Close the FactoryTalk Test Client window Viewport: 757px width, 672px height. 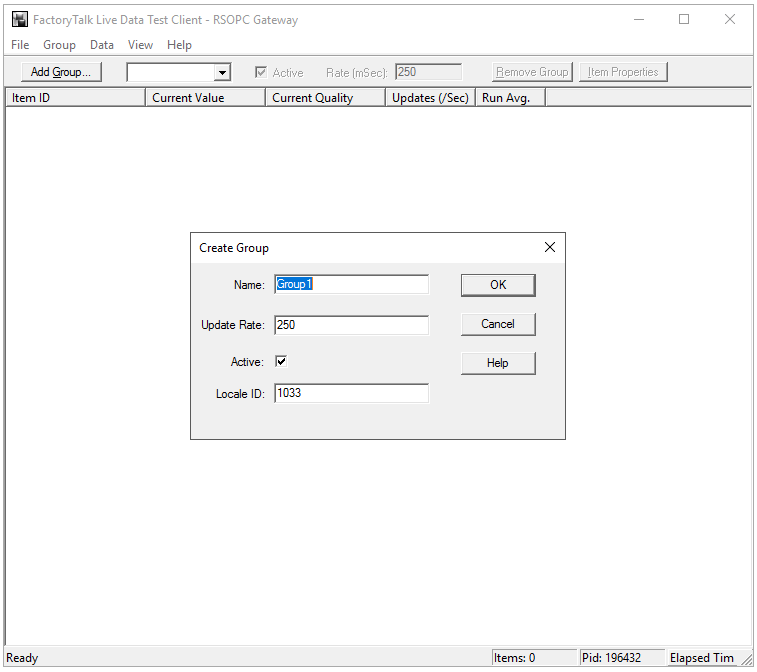click(x=729, y=20)
